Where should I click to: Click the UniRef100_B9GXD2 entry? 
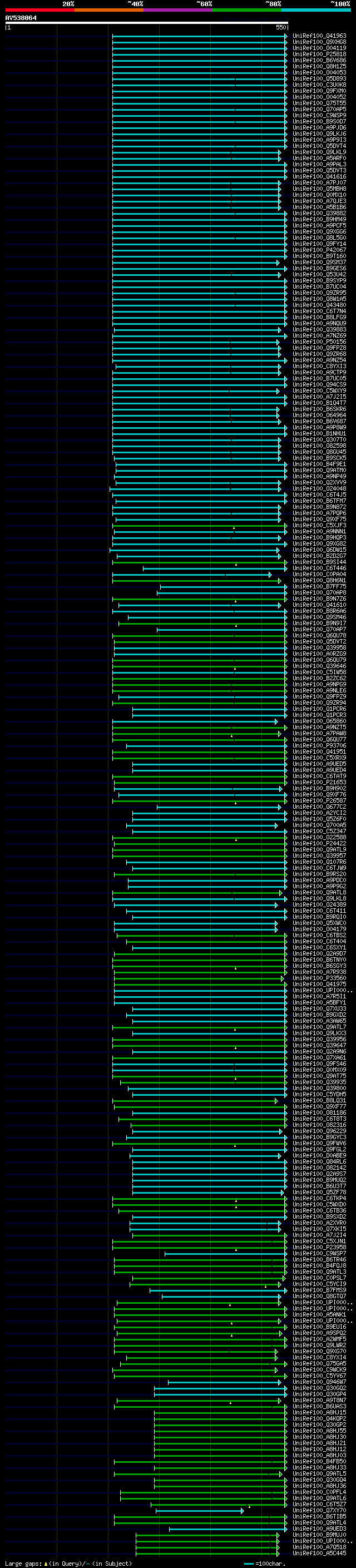pos(319,1015)
